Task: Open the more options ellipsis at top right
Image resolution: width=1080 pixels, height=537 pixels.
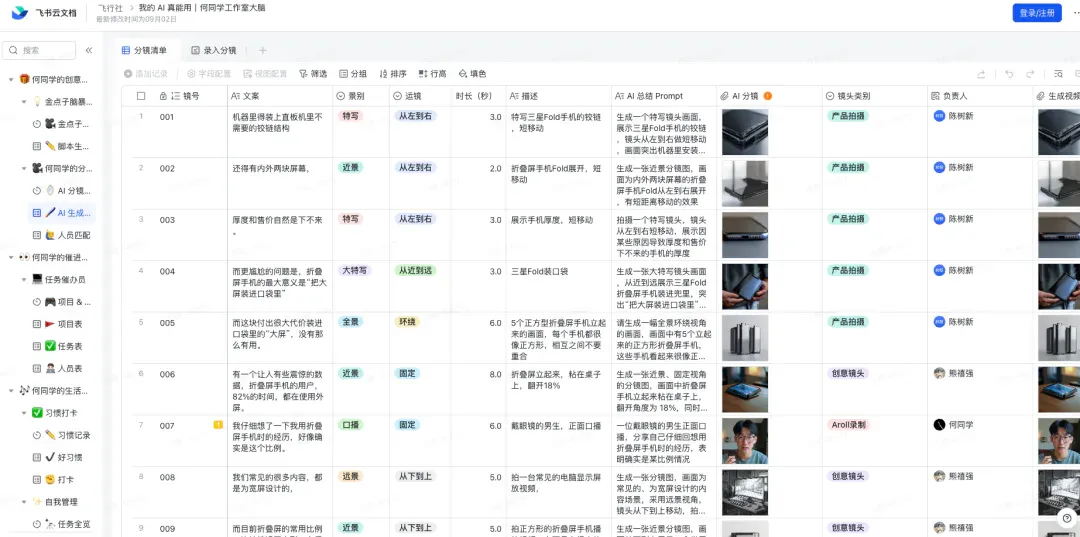Action: [x=1075, y=12]
